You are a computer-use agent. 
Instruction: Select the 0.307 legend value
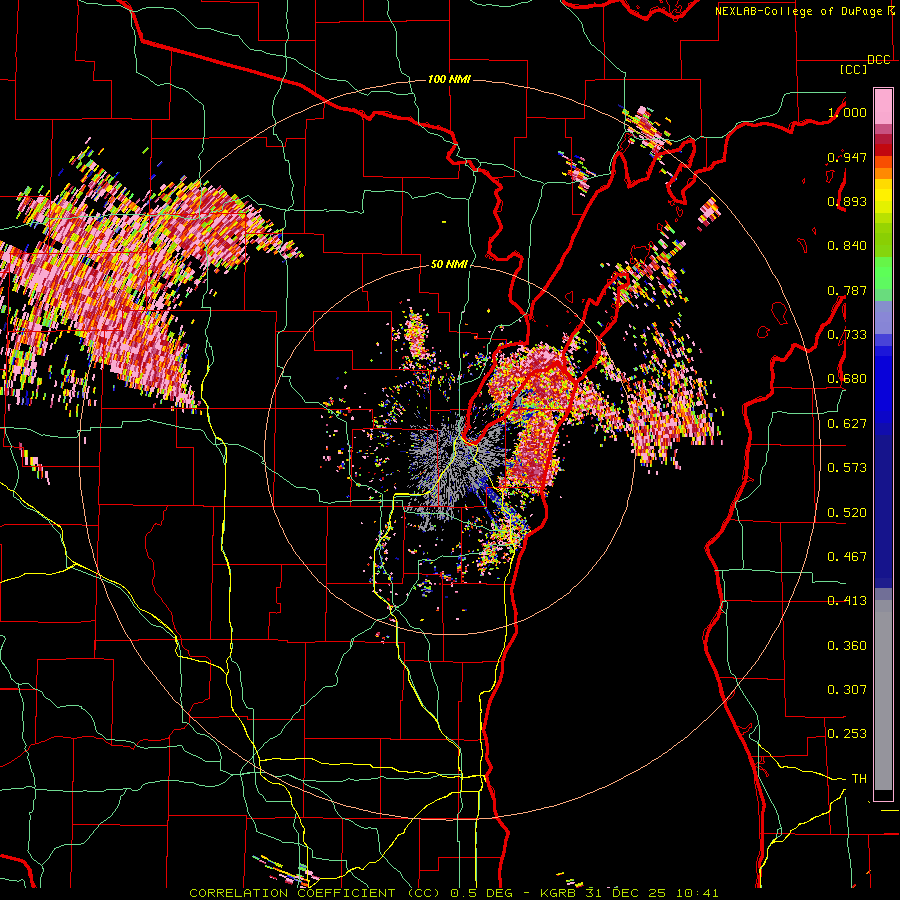pos(847,690)
